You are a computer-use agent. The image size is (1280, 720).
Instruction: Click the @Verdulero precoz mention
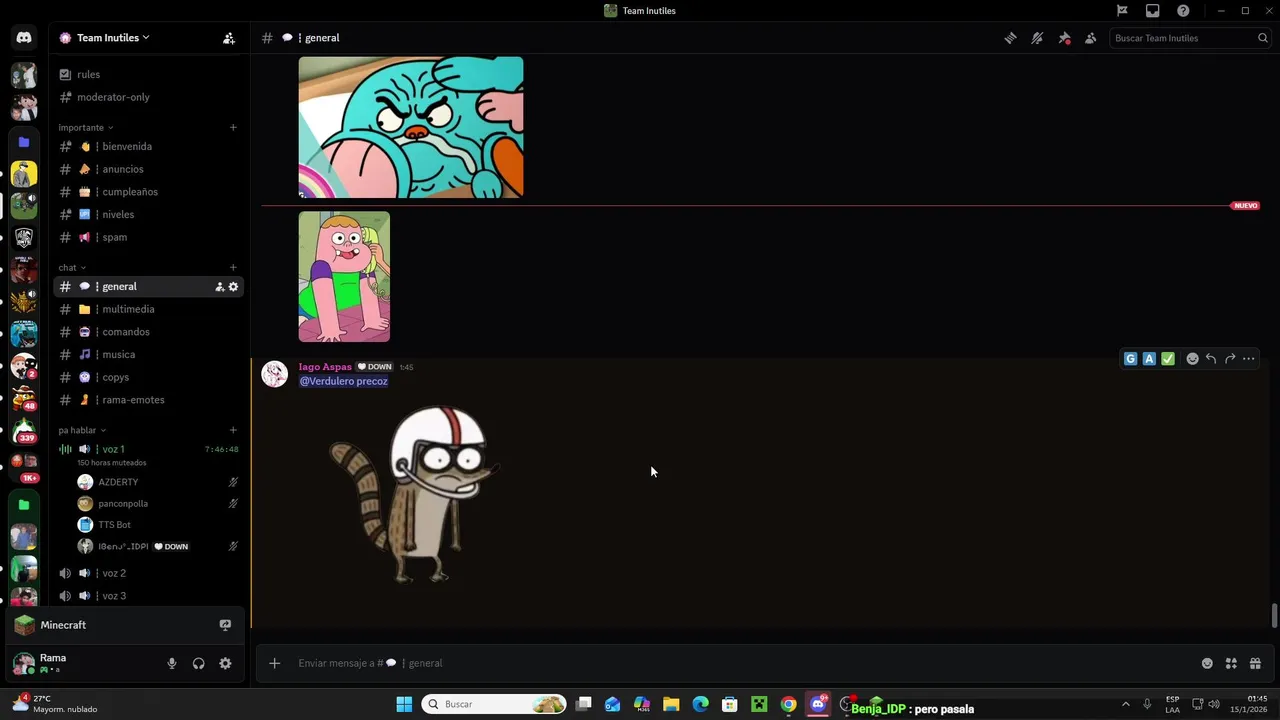[344, 381]
